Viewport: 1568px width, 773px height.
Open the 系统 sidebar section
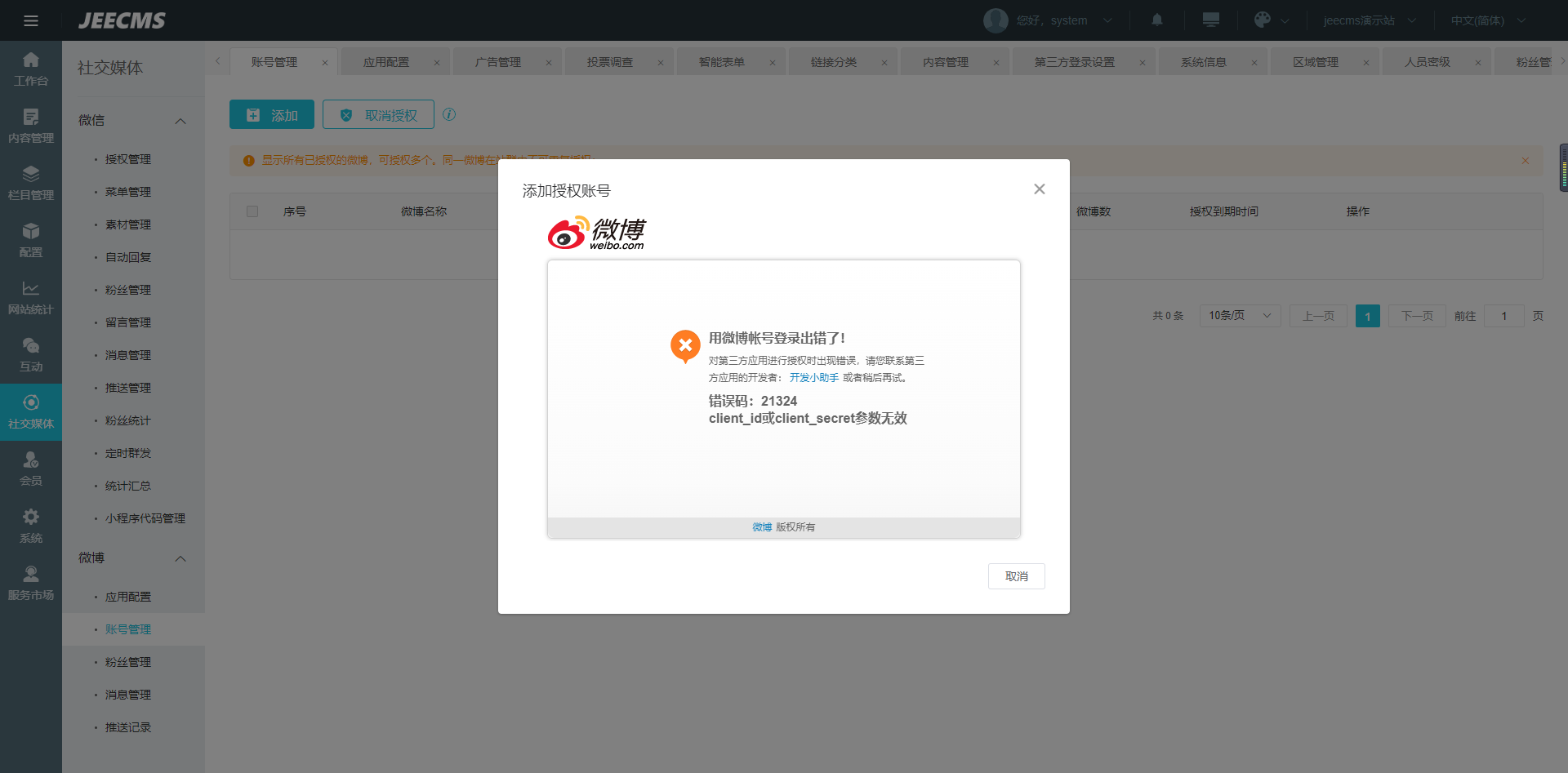31,526
